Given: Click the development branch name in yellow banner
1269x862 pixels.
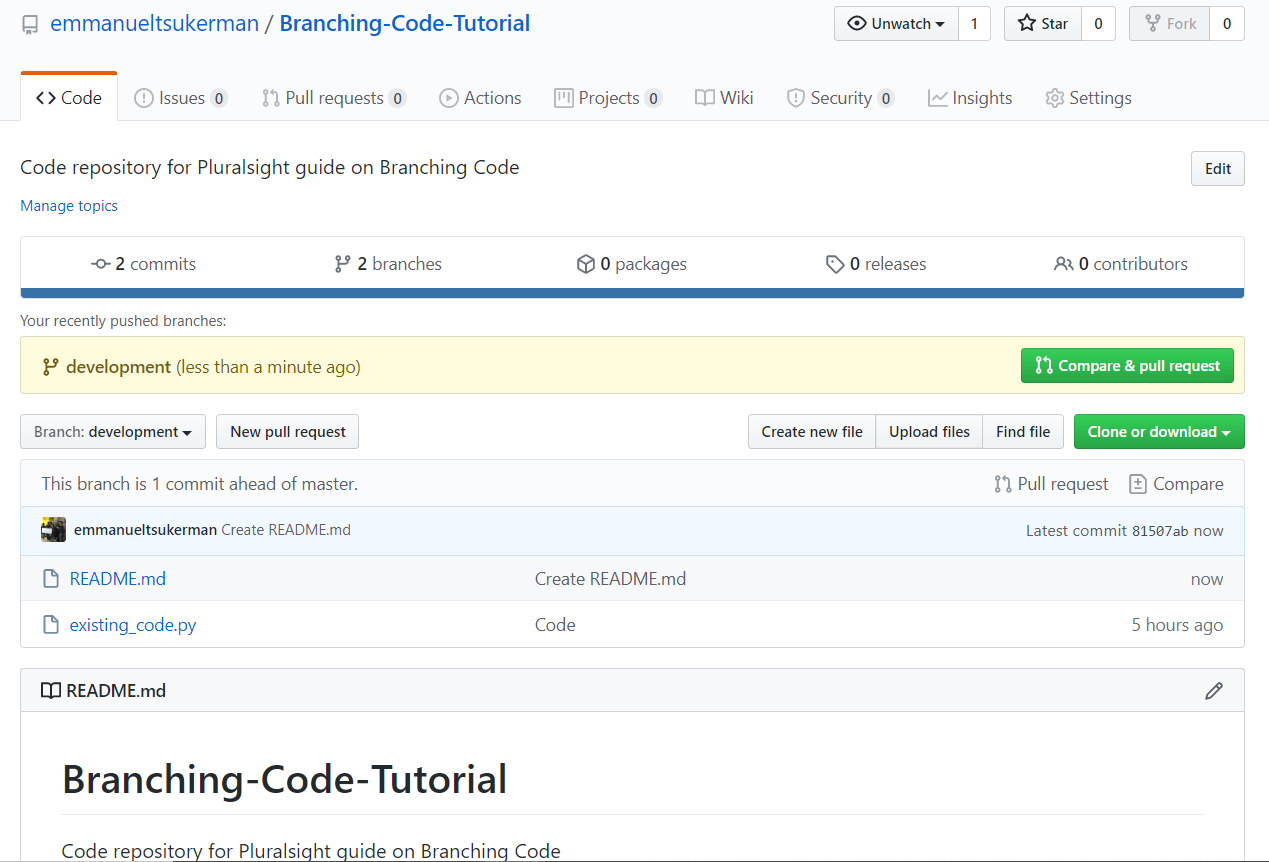Looking at the screenshot, I should tap(119, 367).
